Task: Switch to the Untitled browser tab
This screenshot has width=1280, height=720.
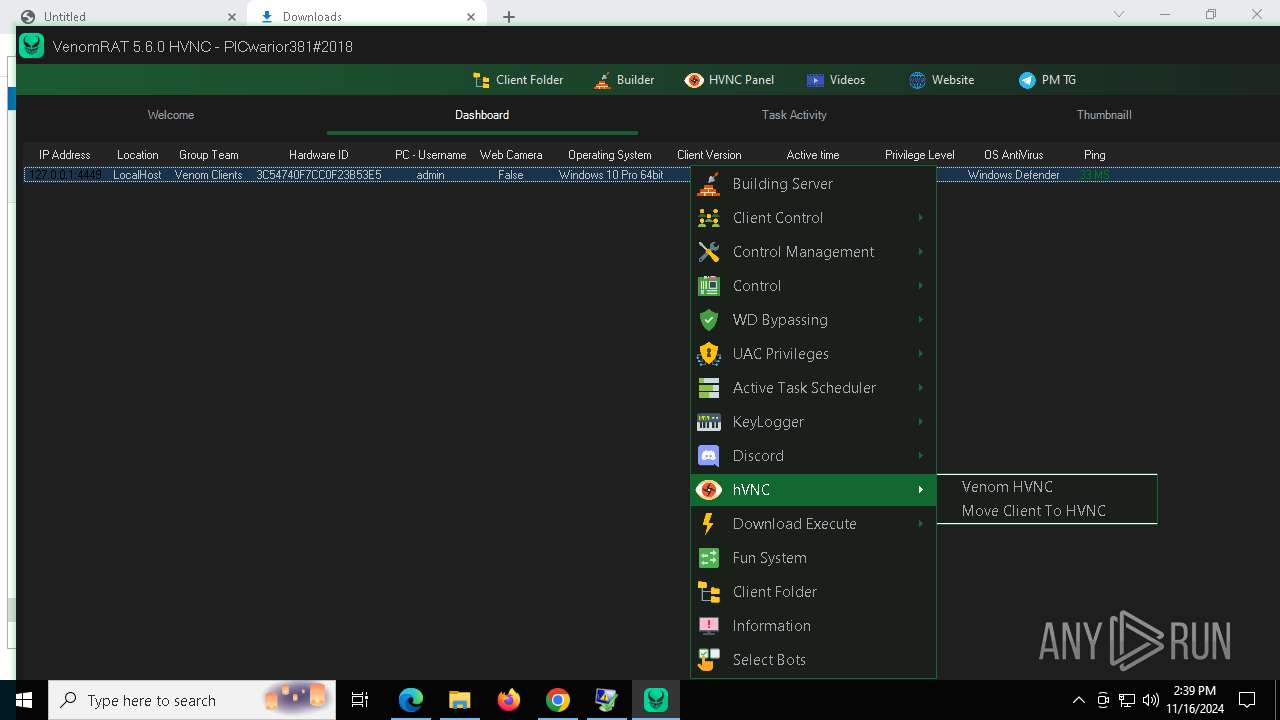Action: pyautogui.click(x=128, y=16)
